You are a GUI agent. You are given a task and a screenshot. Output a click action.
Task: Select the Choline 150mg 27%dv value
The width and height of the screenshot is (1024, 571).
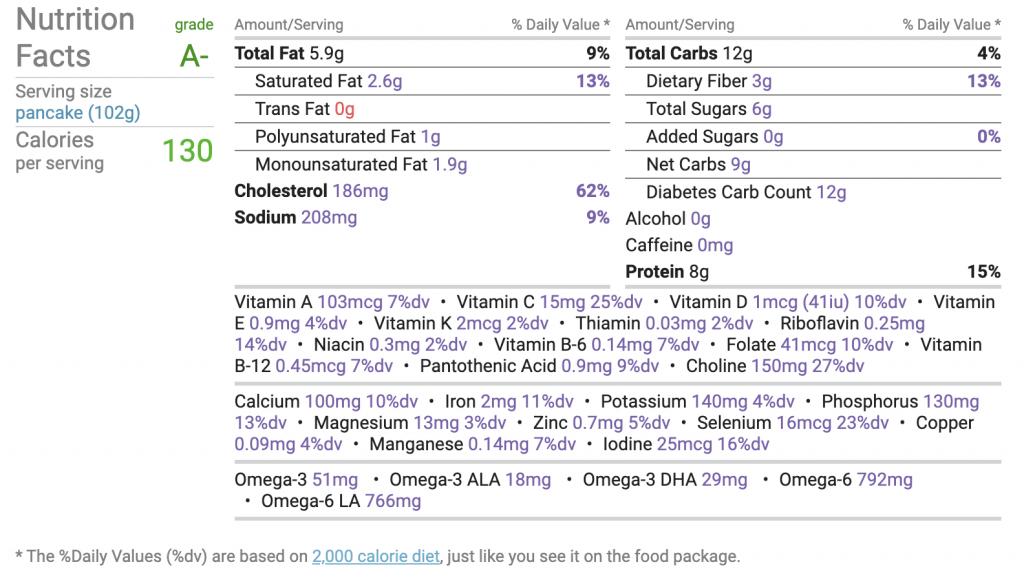pos(808,366)
